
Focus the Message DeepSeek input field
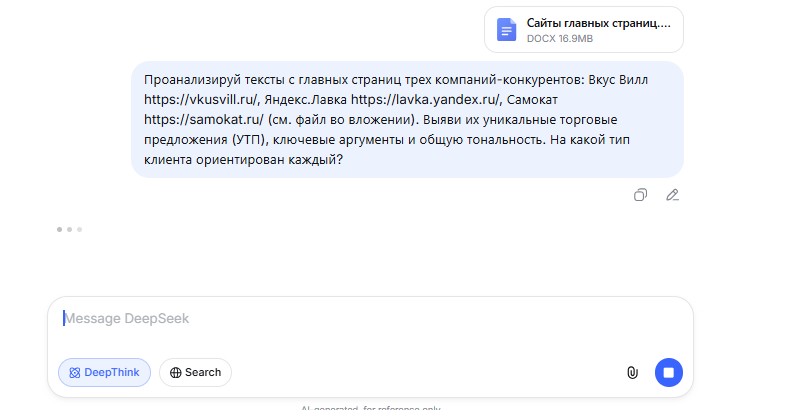370,319
